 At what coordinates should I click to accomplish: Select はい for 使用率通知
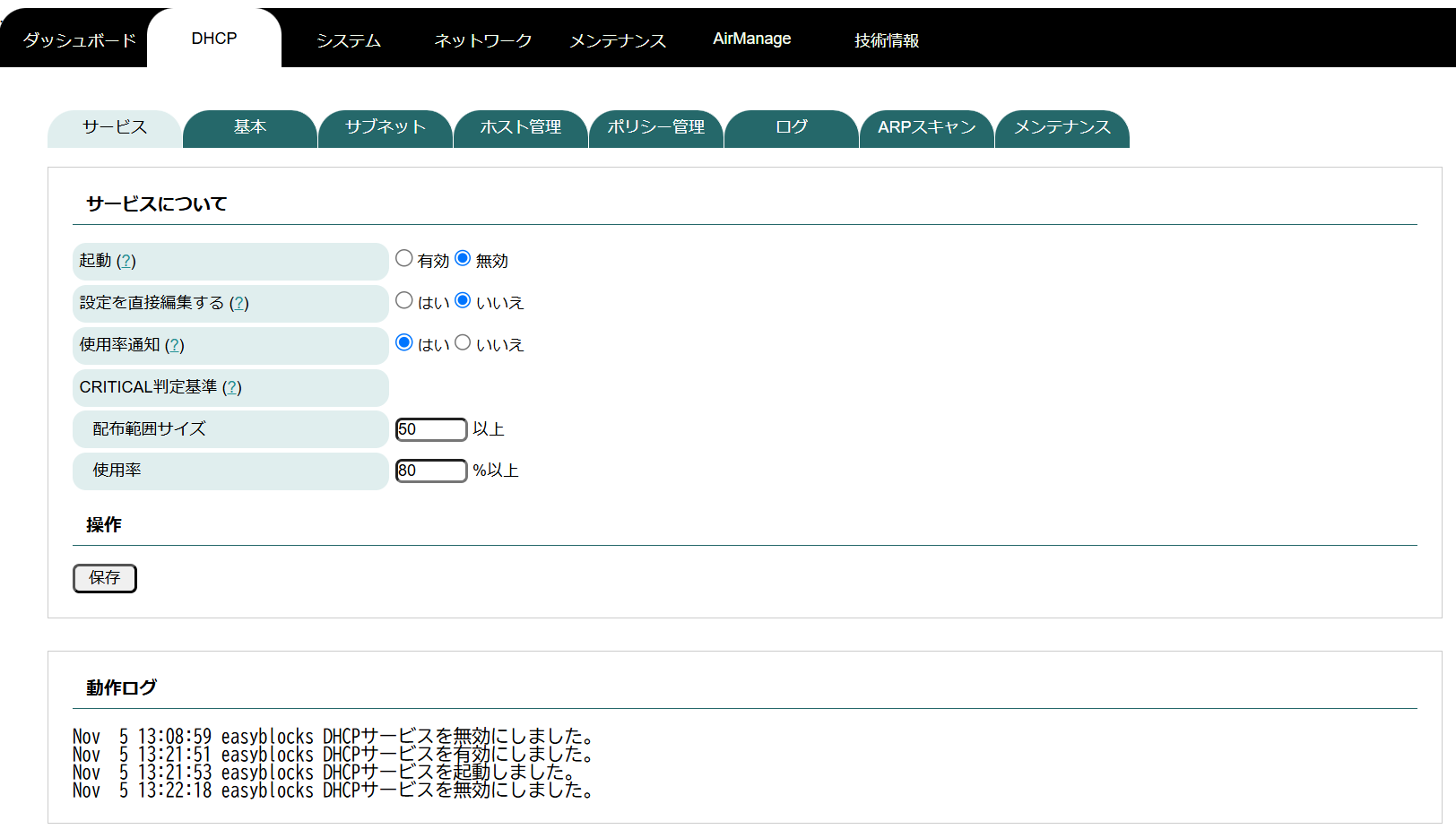tap(404, 343)
